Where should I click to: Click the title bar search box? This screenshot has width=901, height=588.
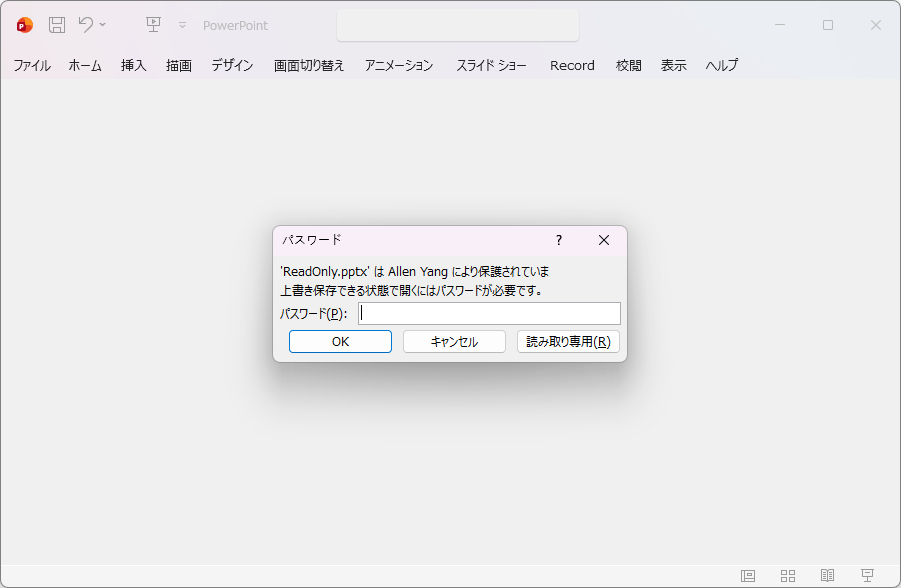(x=458, y=25)
